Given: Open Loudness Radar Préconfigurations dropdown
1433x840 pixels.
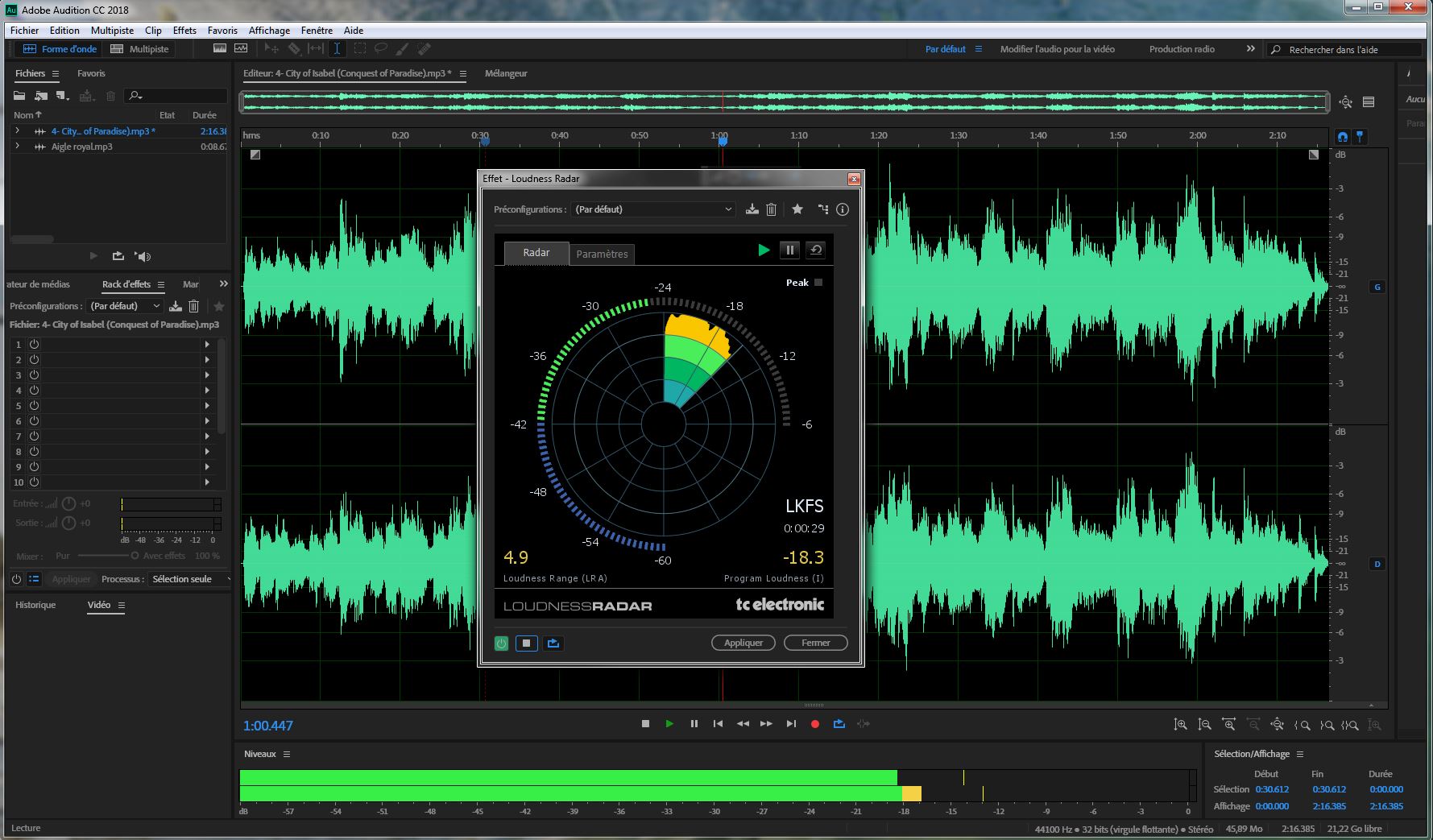Looking at the screenshot, I should (x=653, y=209).
